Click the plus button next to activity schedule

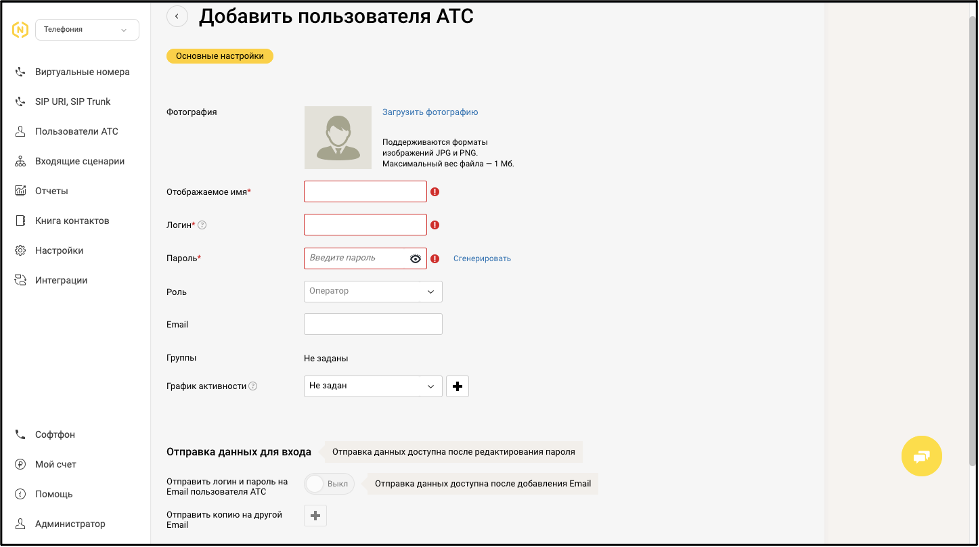click(x=457, y=386)
